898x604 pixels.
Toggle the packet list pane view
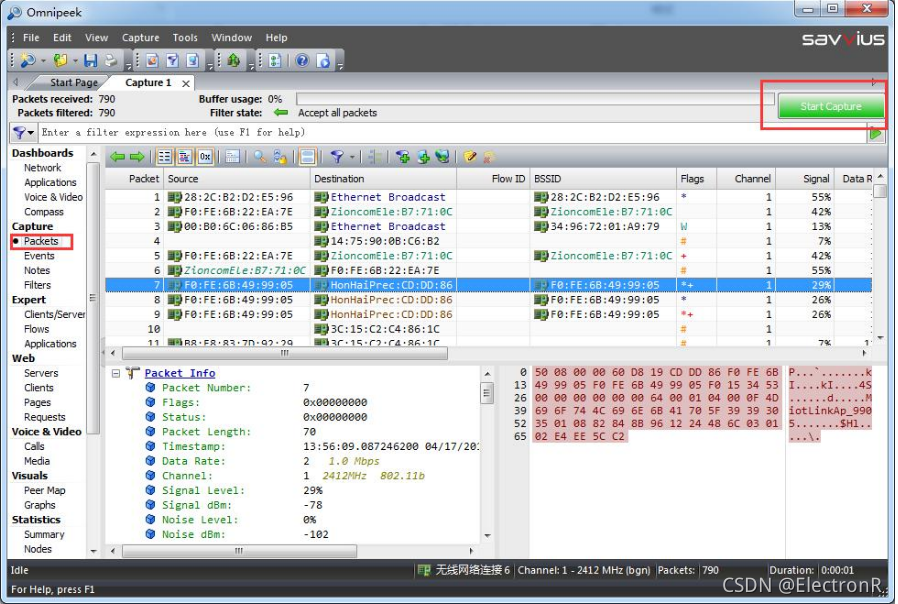tap(164, 157)
